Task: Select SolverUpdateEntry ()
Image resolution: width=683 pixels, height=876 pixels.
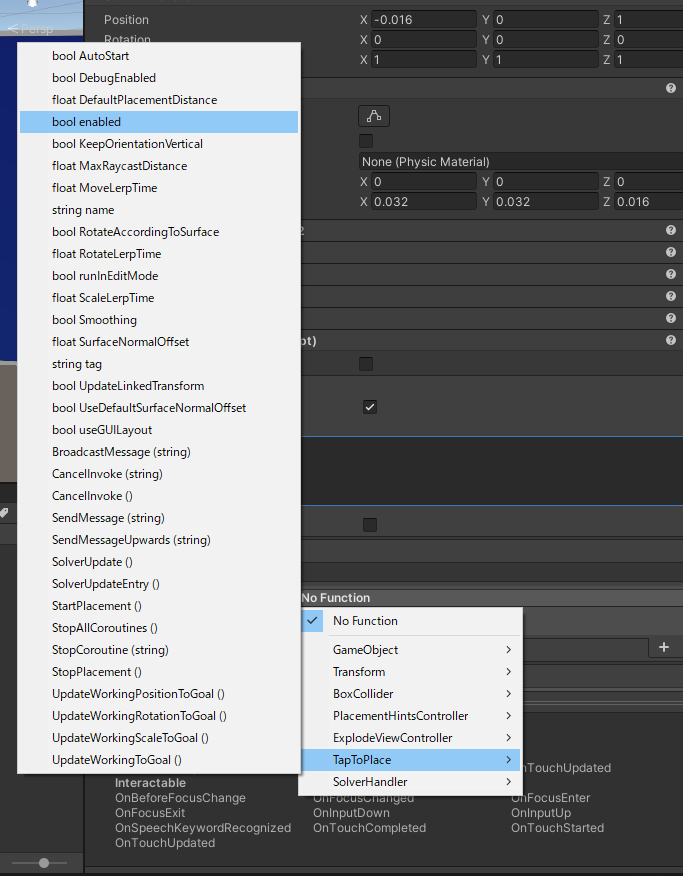Action: tap(159, 584)
